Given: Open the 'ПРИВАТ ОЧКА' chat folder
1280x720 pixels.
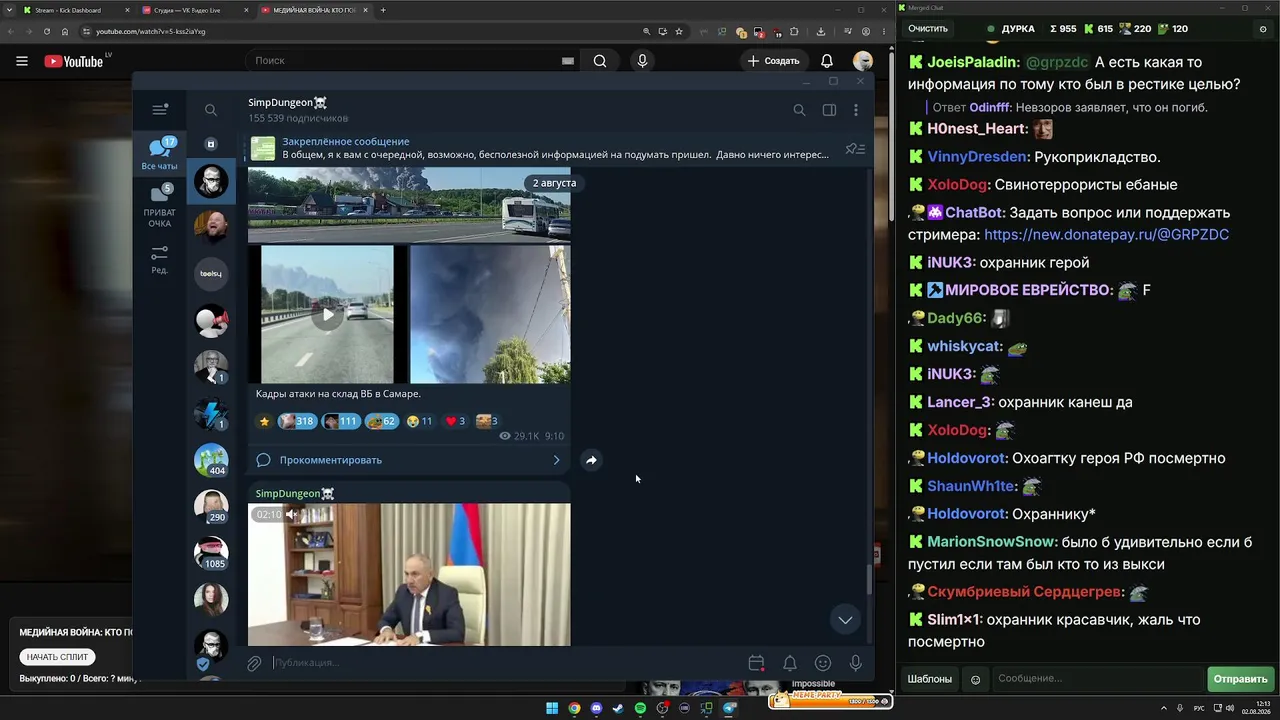Looking at the screenshot, I should [160, 206].
